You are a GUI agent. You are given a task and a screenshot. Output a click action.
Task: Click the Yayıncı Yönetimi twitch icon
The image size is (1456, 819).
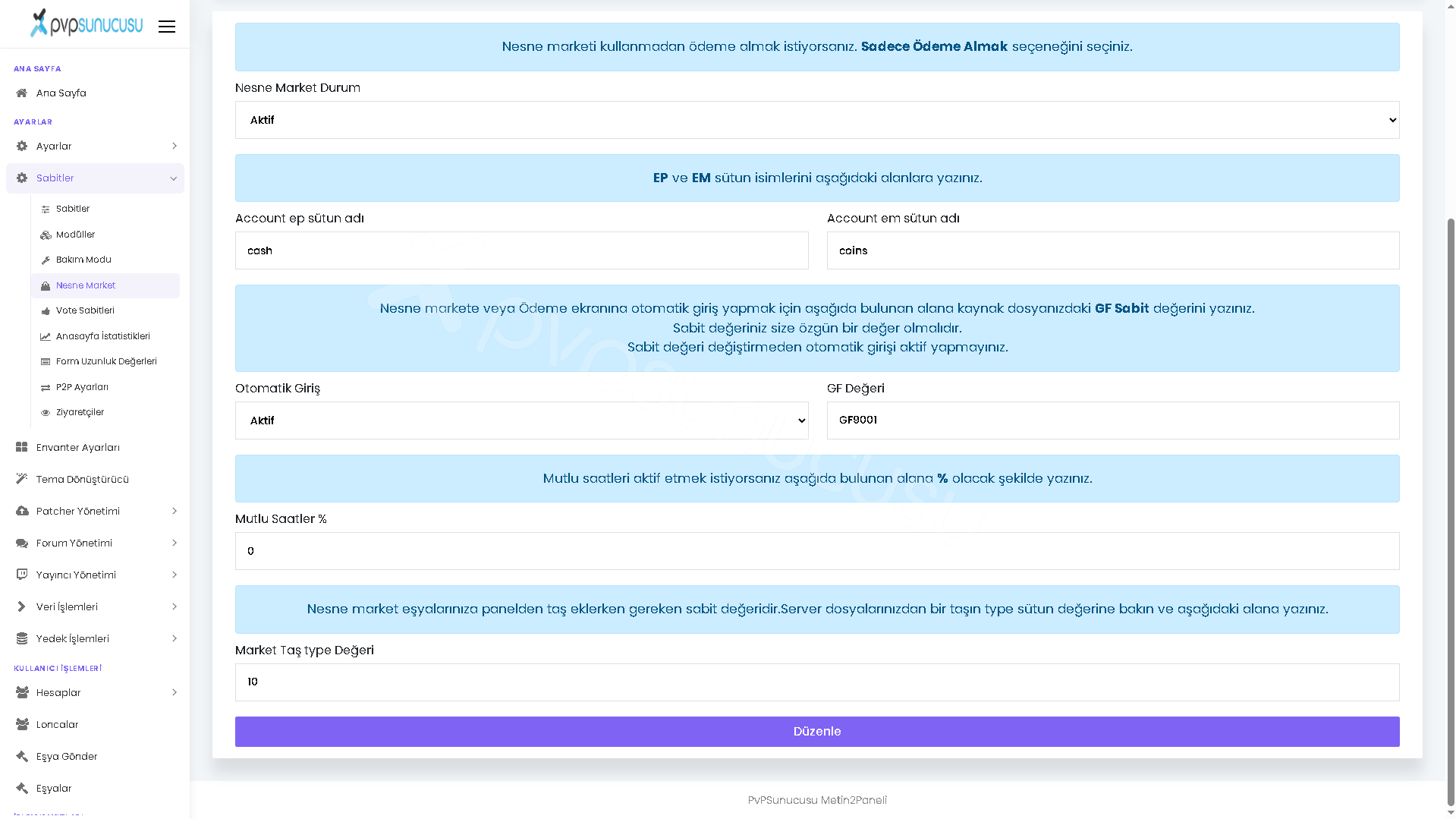[22, 575]
